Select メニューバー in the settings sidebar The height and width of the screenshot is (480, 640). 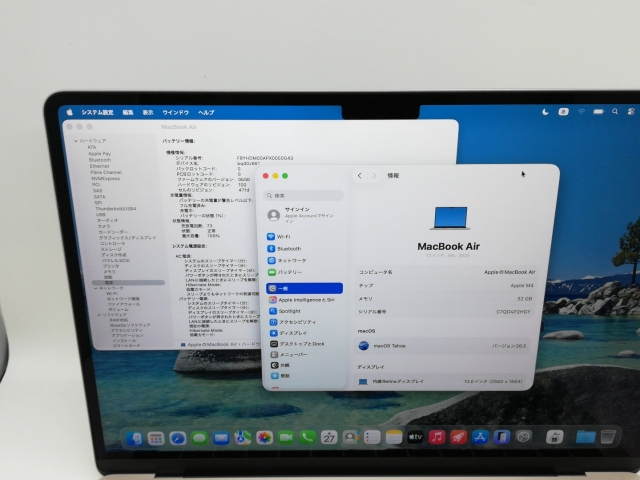(304, 355)
